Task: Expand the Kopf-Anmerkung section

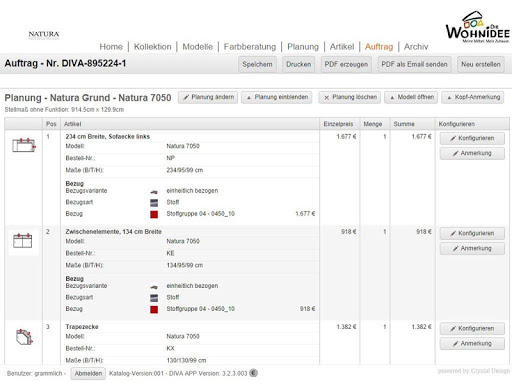Action: point(473,97)
